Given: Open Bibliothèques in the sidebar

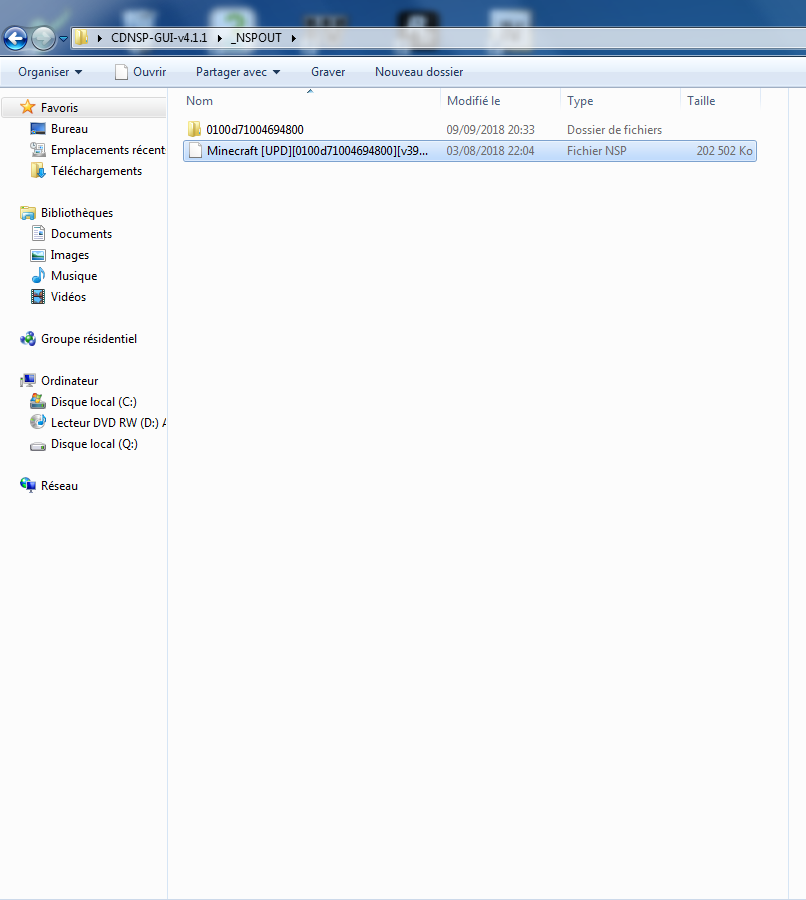Looking at the screenshot, I should [77, 213].
